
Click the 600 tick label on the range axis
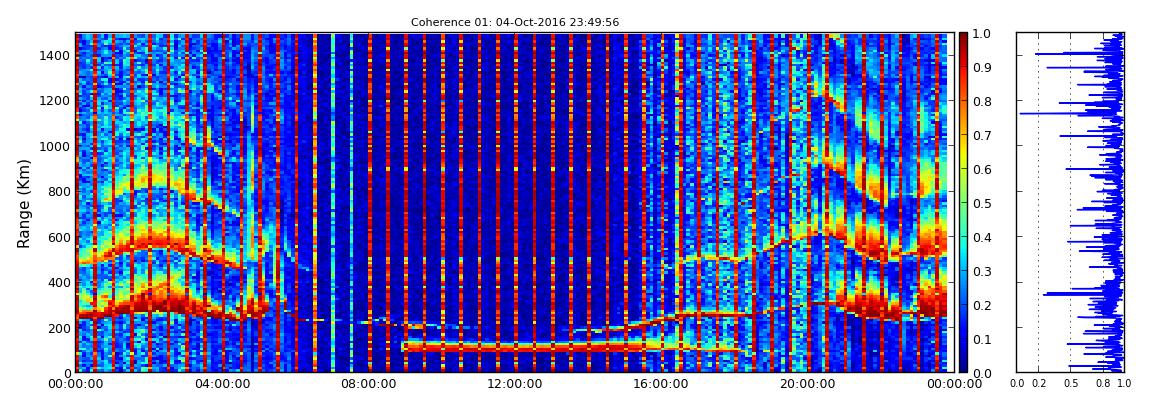coord(61,237)
